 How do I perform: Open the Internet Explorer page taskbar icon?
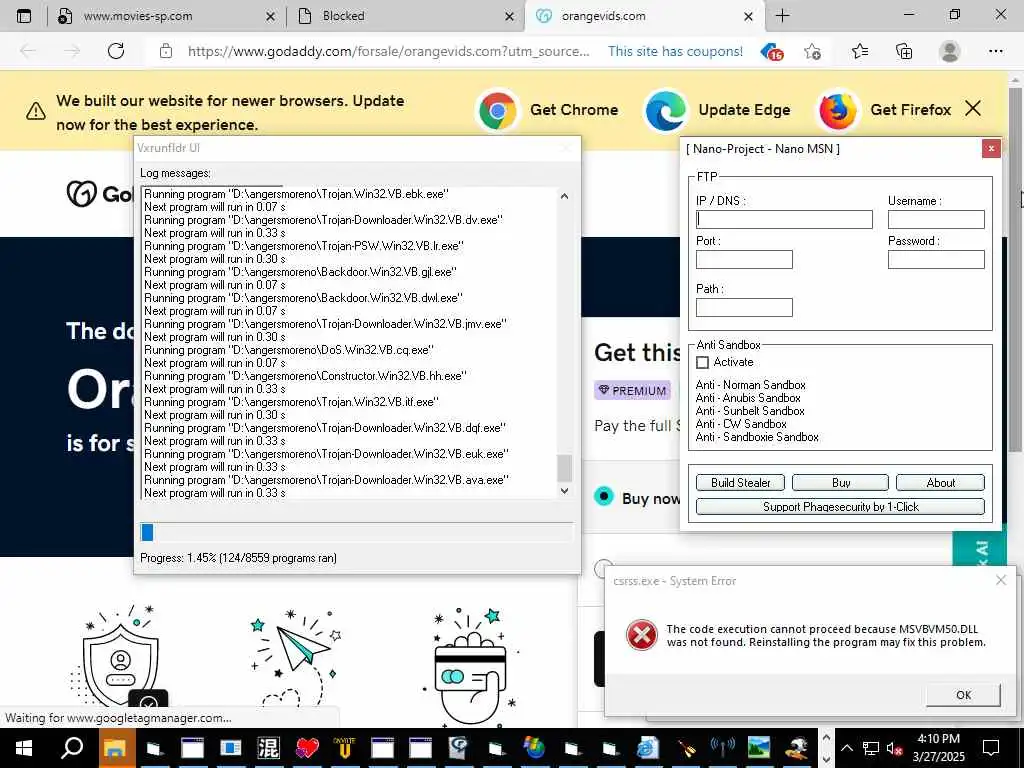click(x=648, y=748)
